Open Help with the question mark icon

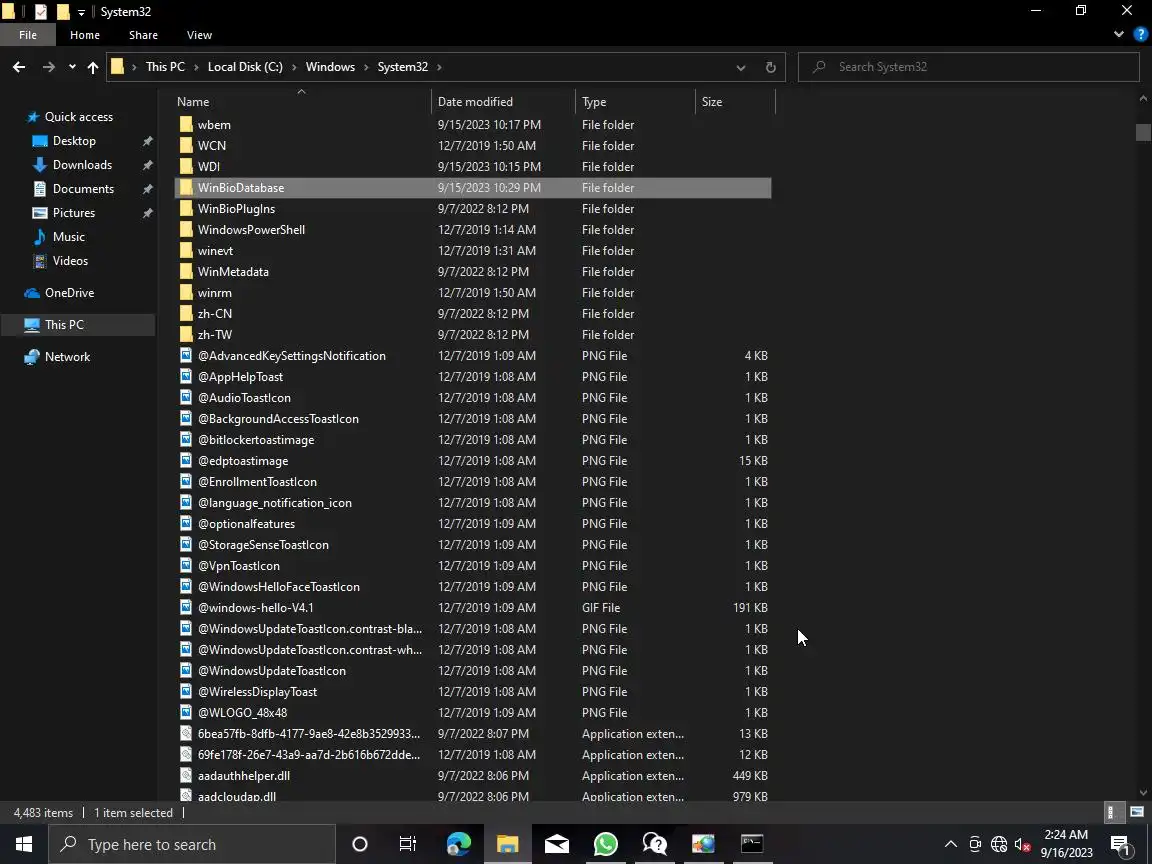pyautogui.click(x=1141, y=34)
